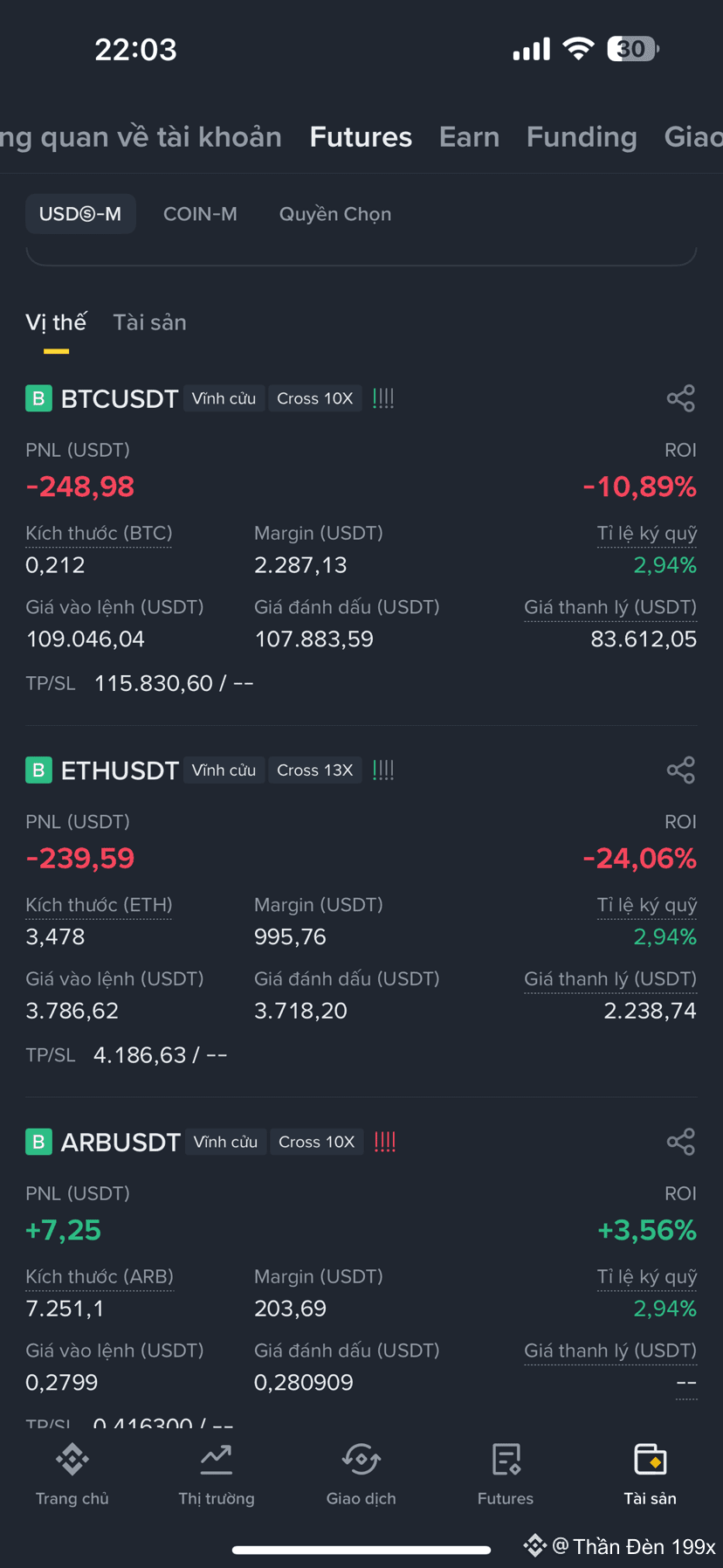
Task: Tap ETHUSDT Cross 13X leverage badge
Action: 315,770
